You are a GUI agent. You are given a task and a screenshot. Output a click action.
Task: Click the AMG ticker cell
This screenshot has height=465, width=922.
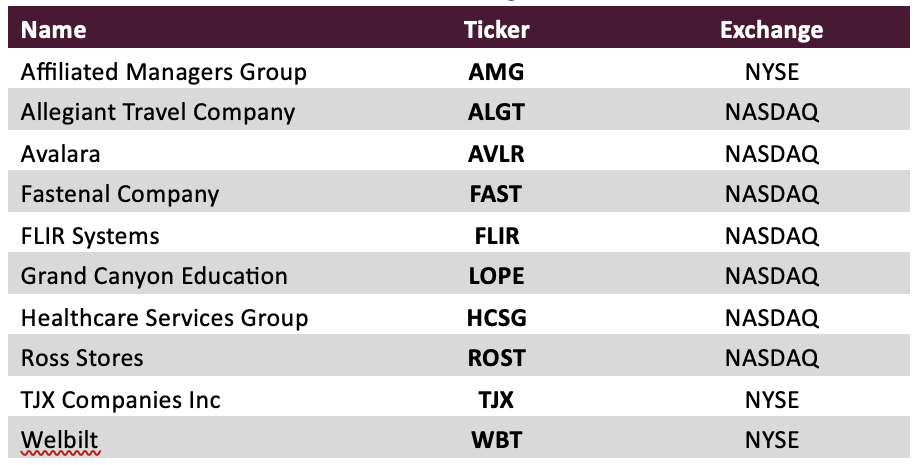pyautogui.click(x=496, y=72)
